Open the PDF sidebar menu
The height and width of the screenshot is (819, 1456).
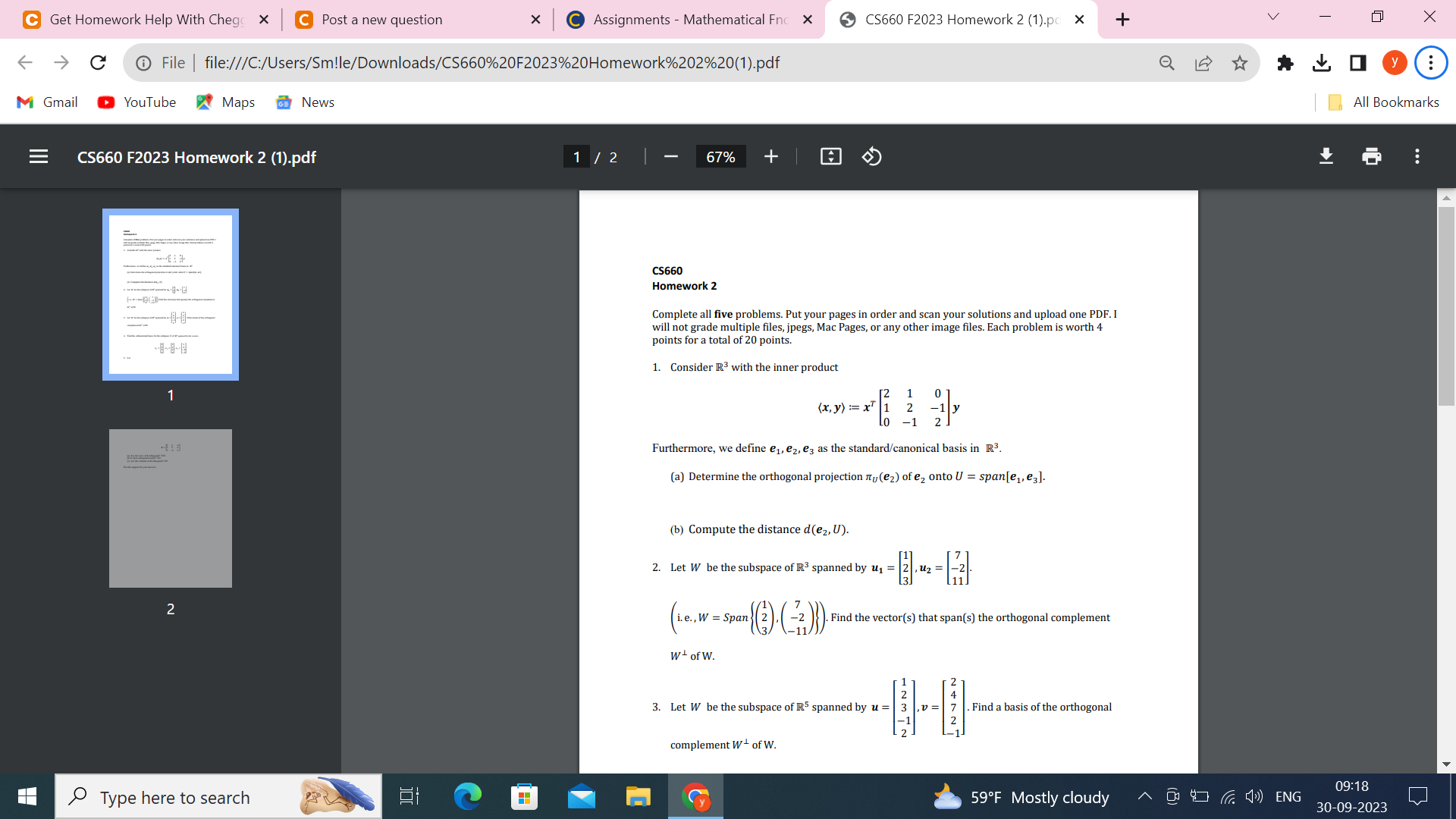coord(39,157)
